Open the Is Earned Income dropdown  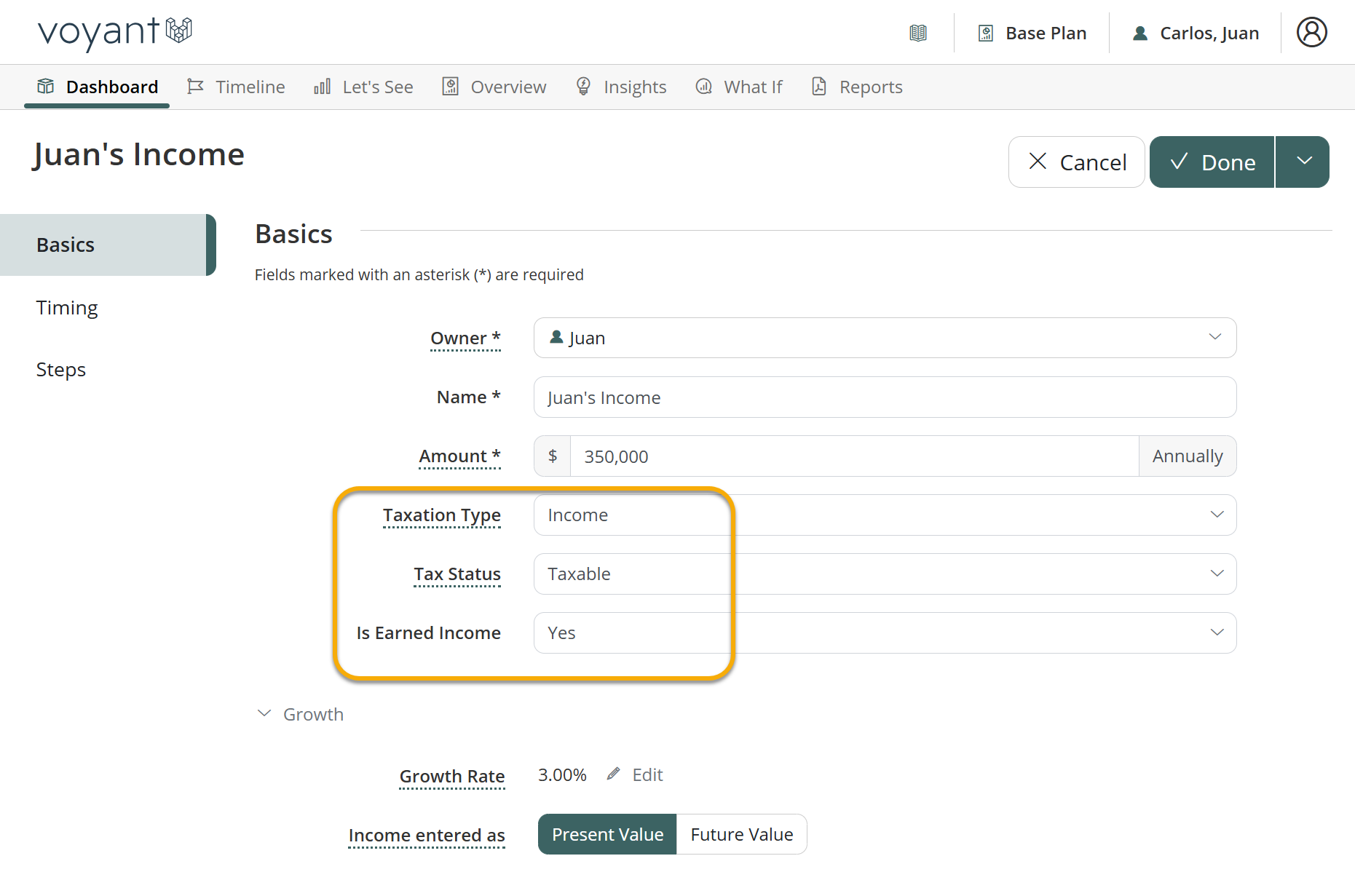click(x=884, y=633)
